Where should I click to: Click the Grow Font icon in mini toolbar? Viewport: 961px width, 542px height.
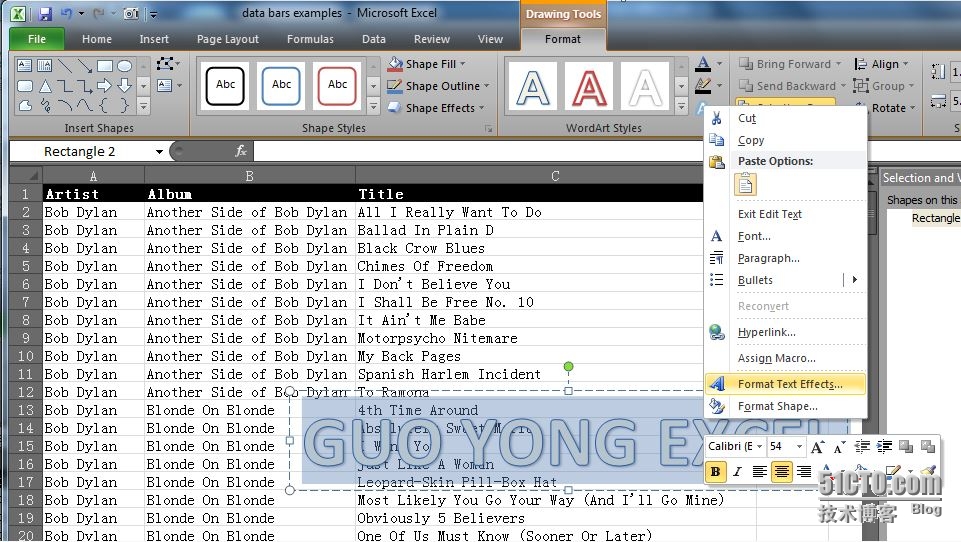click(x=818, y=447)
